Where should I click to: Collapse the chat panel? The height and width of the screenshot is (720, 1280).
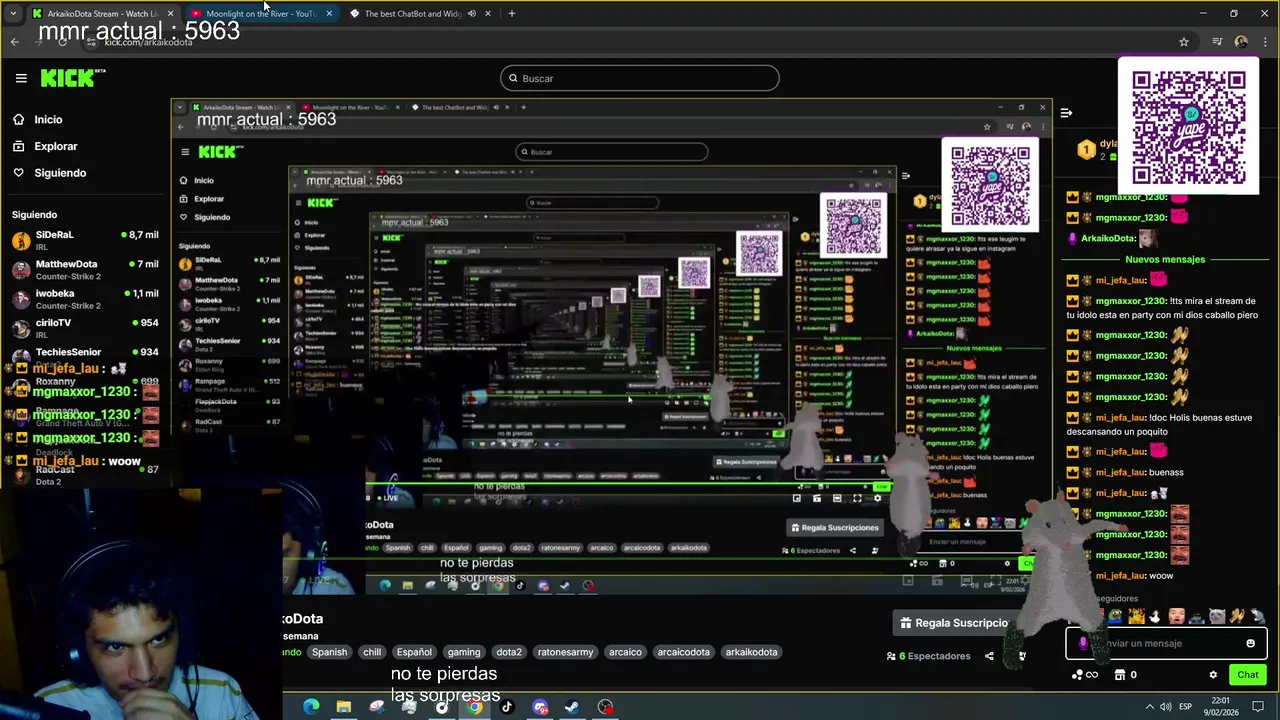click(x=1066, y=113)
